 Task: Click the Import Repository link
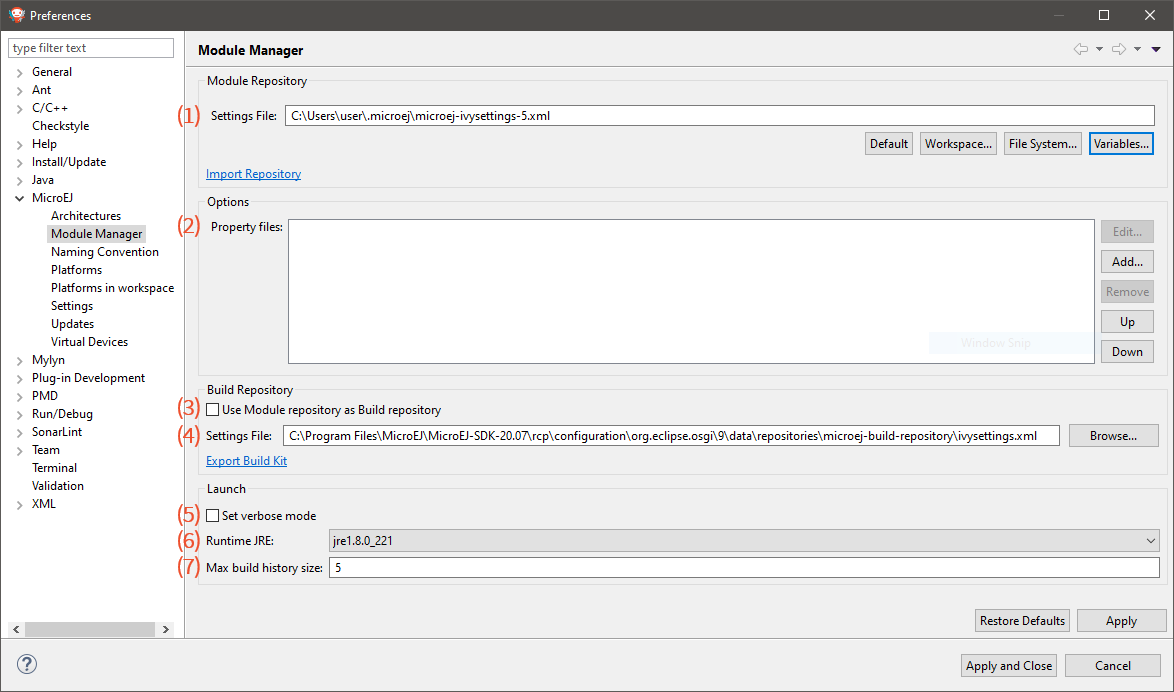253,173
